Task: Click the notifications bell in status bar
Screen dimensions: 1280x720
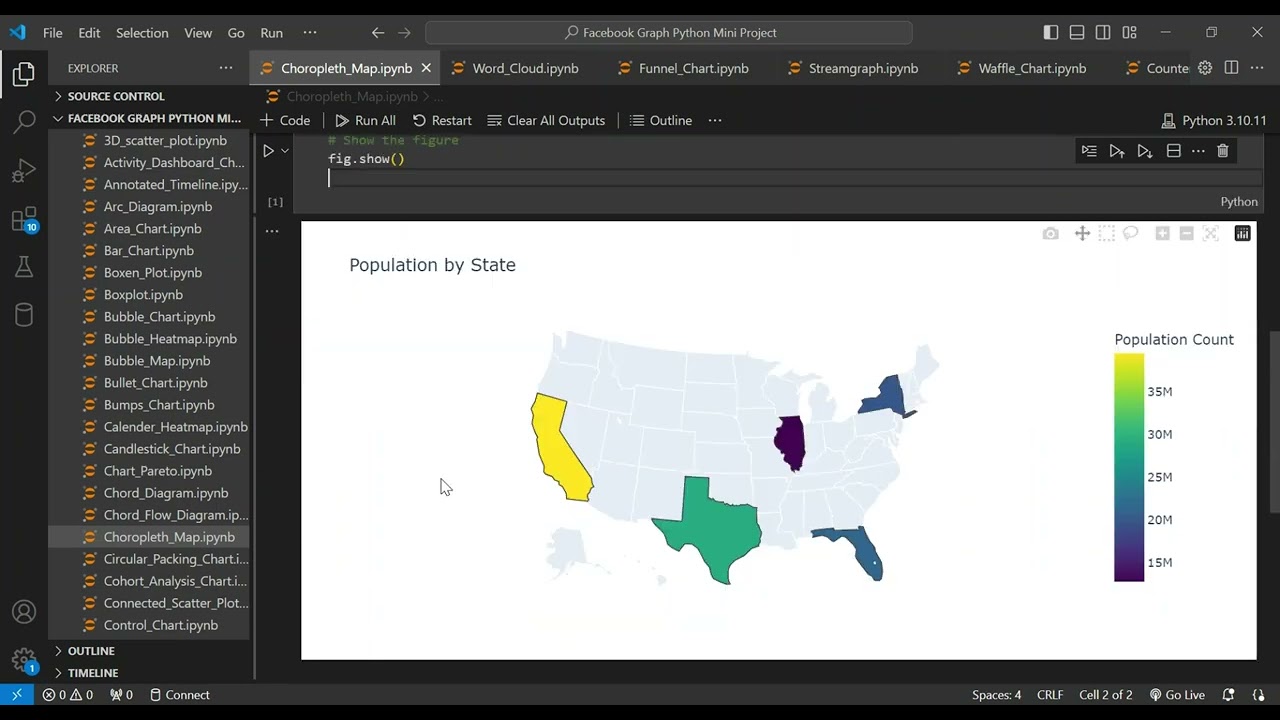Action: (x=1229, y=695)
